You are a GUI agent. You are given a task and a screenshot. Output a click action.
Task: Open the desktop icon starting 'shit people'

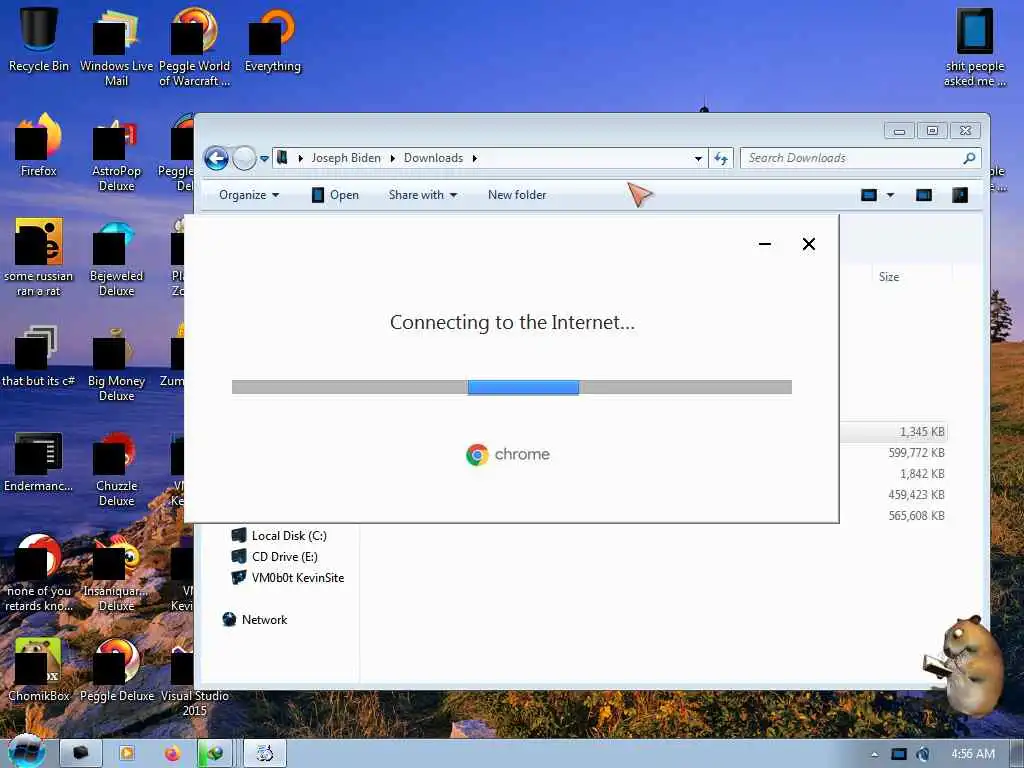click(x=974, y=46)
